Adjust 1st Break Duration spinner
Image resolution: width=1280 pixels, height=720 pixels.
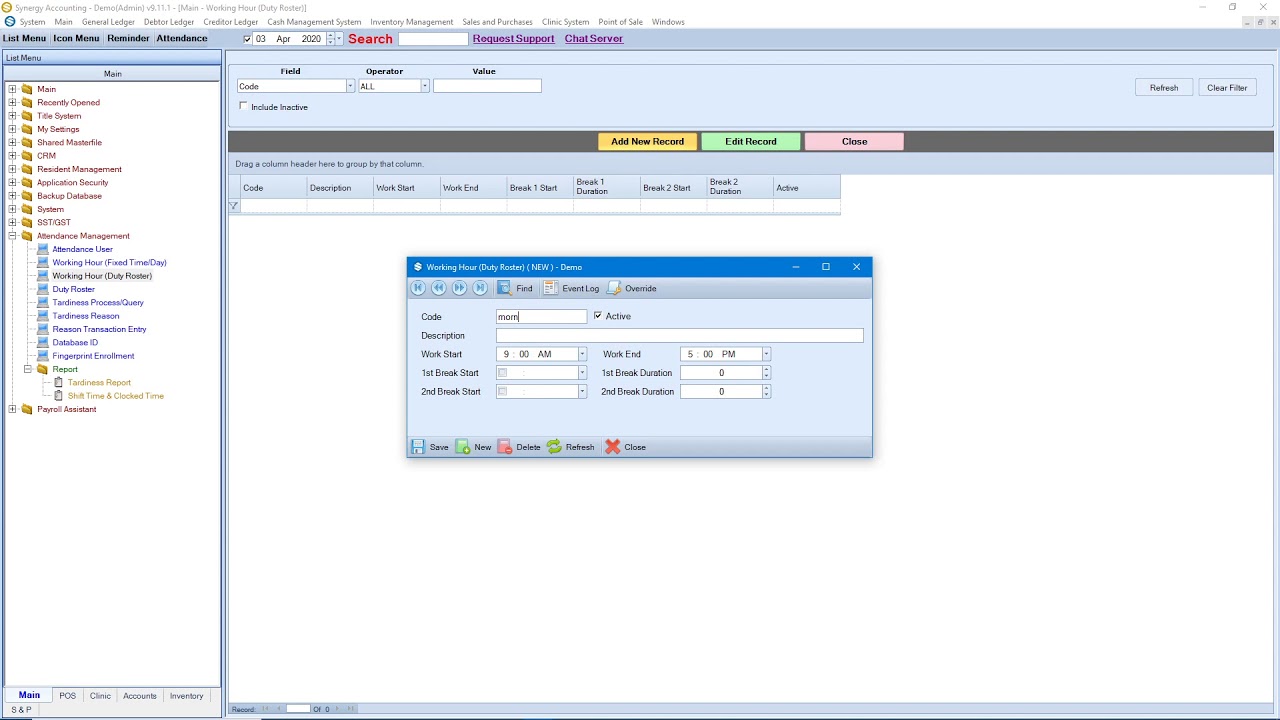tap(766, 373)
